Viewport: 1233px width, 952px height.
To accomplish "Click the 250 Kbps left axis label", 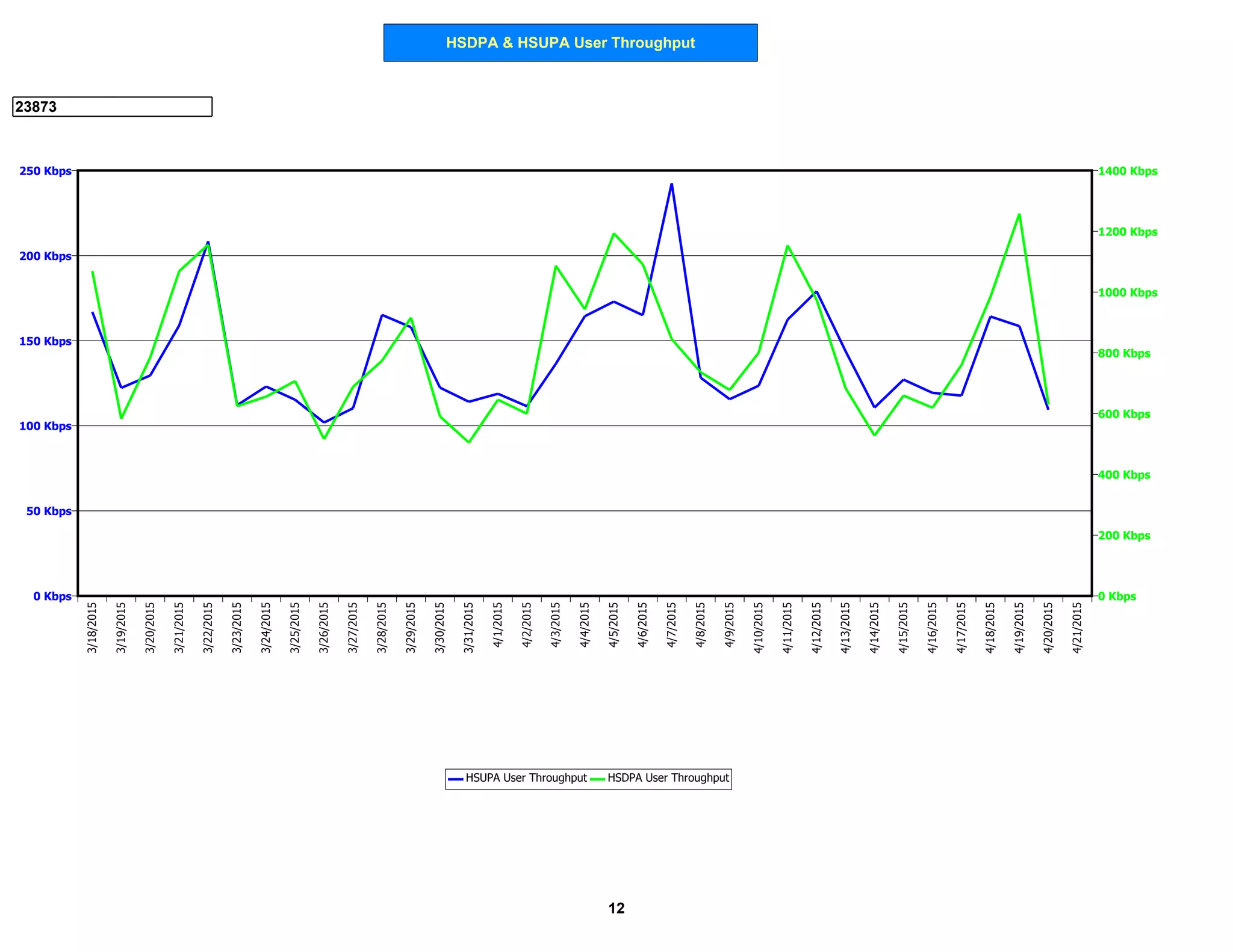I will [45, 171].
